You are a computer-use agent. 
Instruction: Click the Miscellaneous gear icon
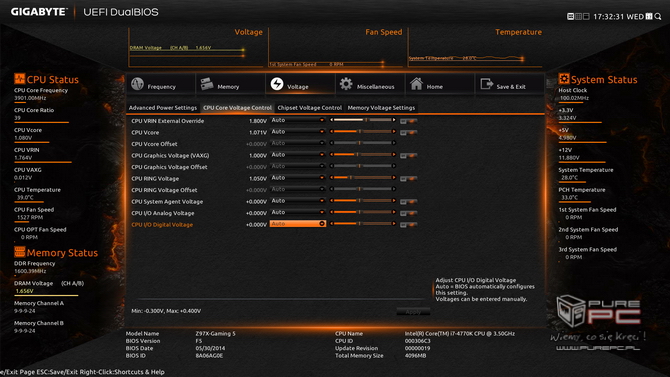pos(346,83)
